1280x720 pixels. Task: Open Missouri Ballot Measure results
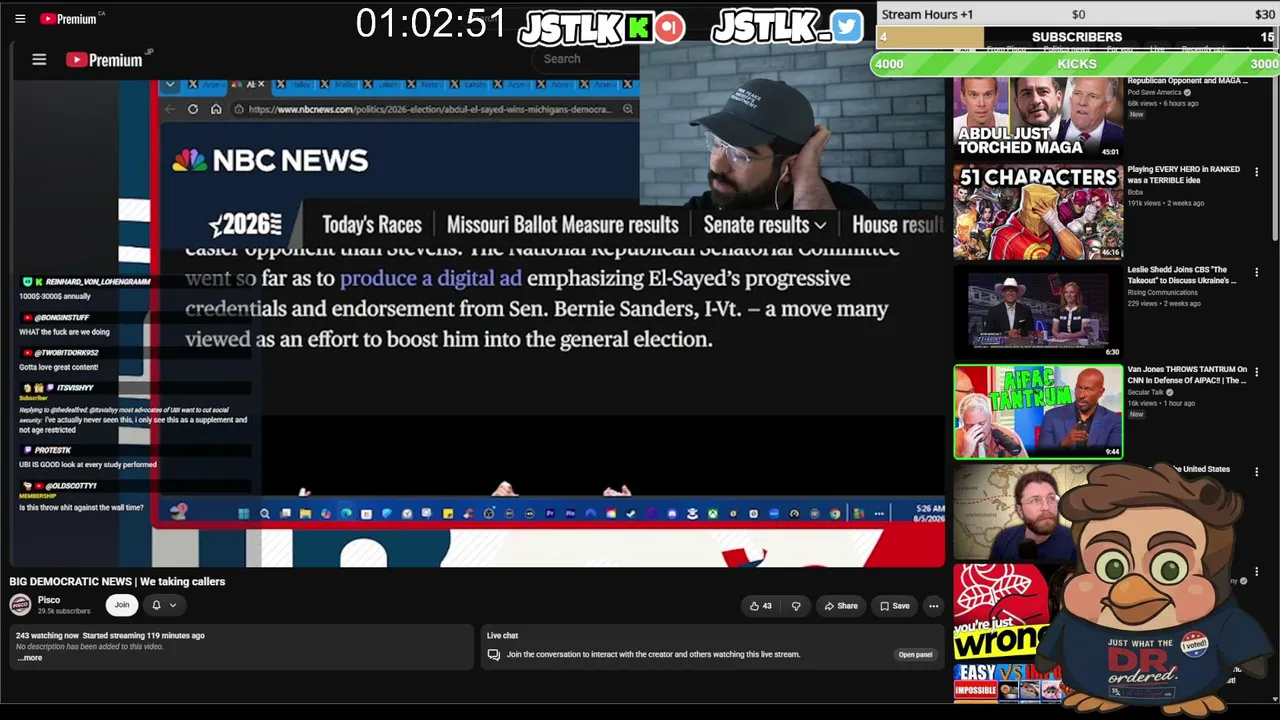coord(562,225)
